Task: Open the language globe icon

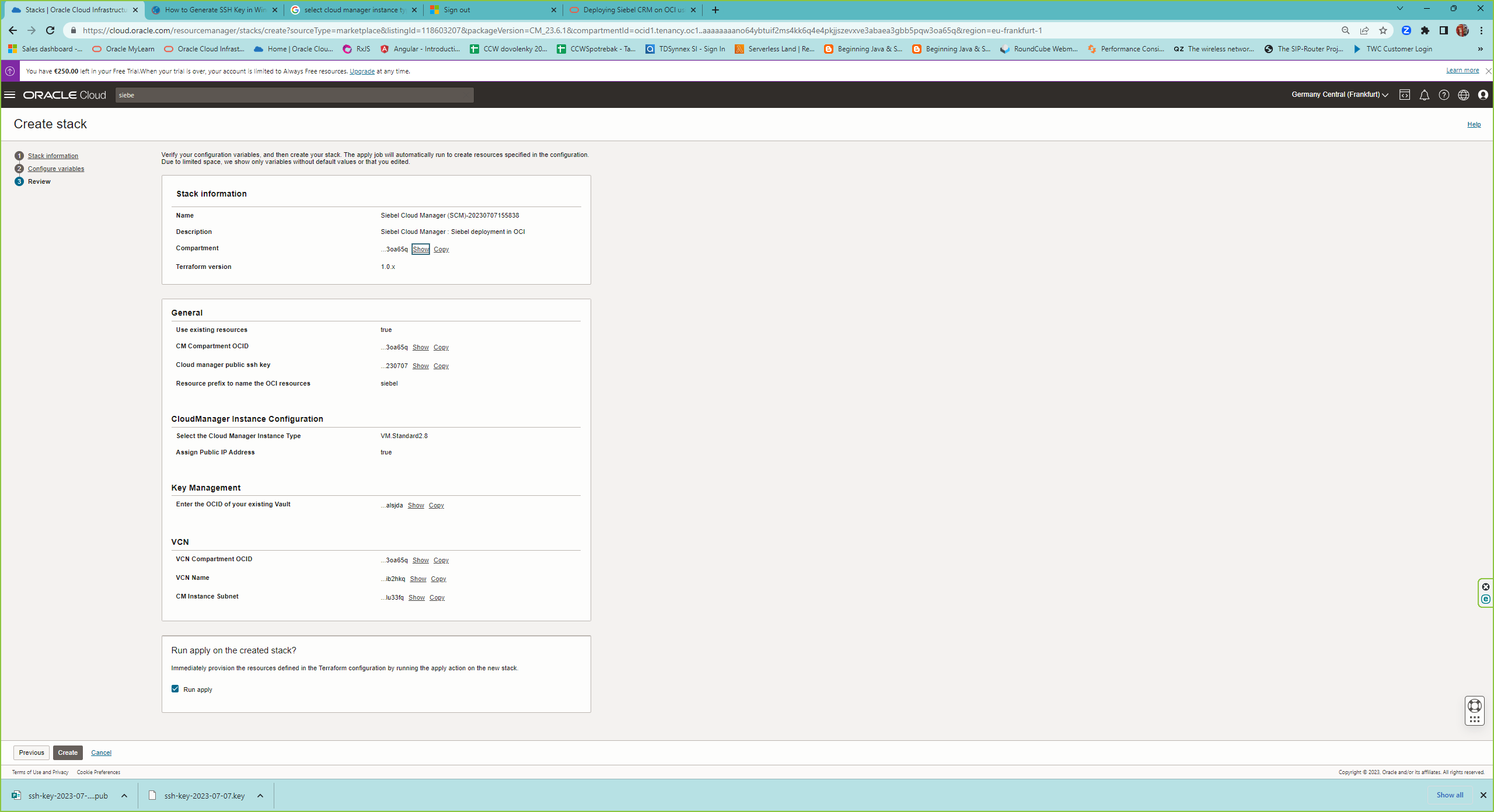Action: 1464,95
